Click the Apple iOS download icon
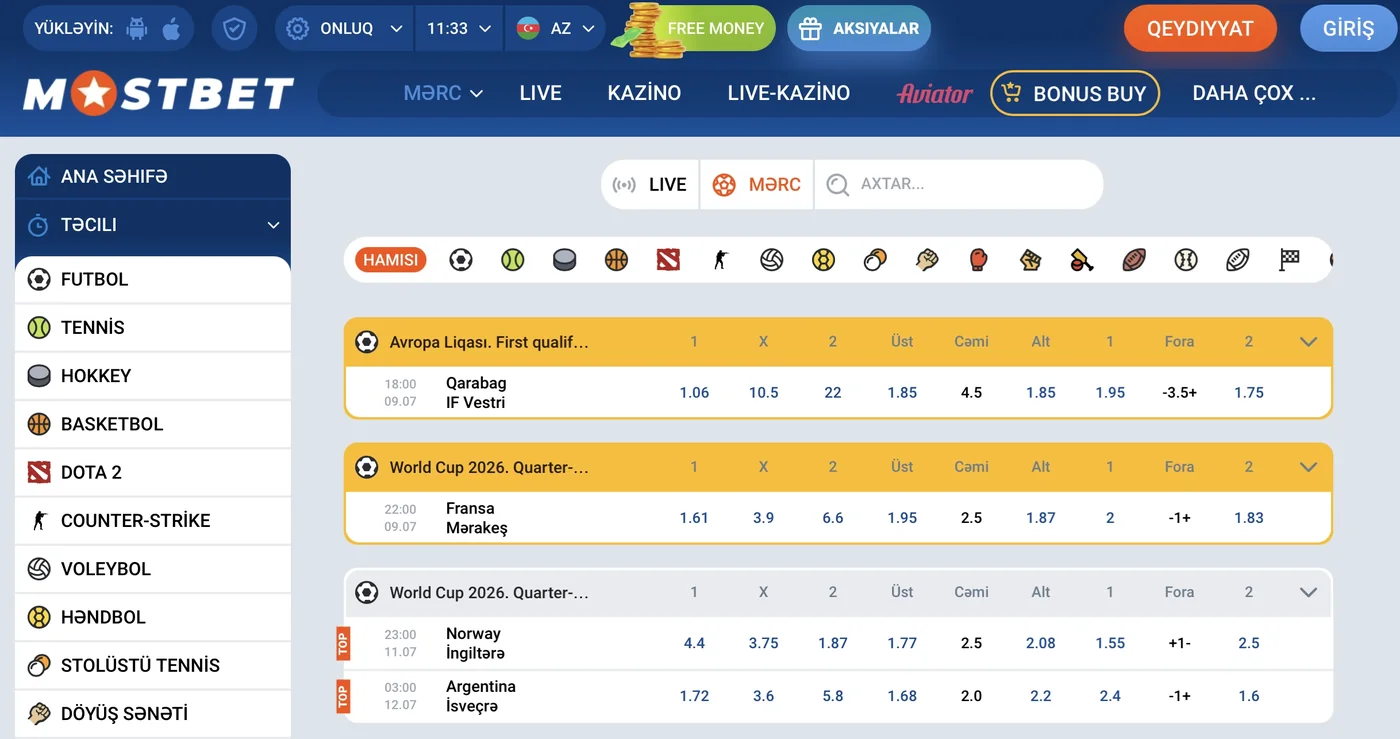Image resolution: width=1400 pixels, height=739 pixels. [x=171, y=28]
